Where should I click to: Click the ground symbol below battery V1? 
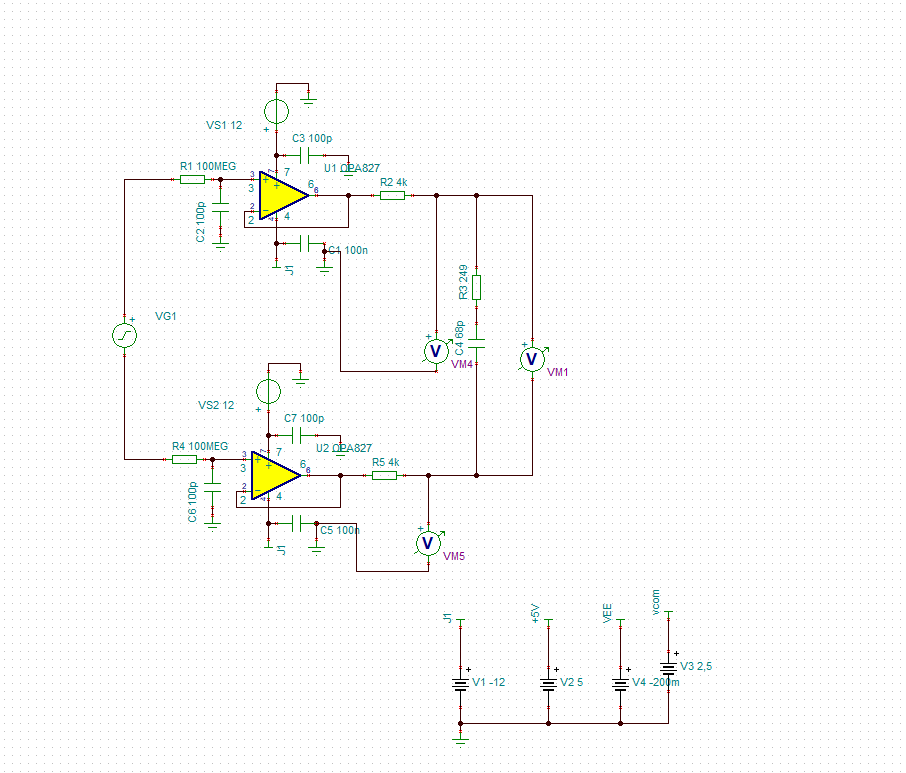(x=461, y=740)
